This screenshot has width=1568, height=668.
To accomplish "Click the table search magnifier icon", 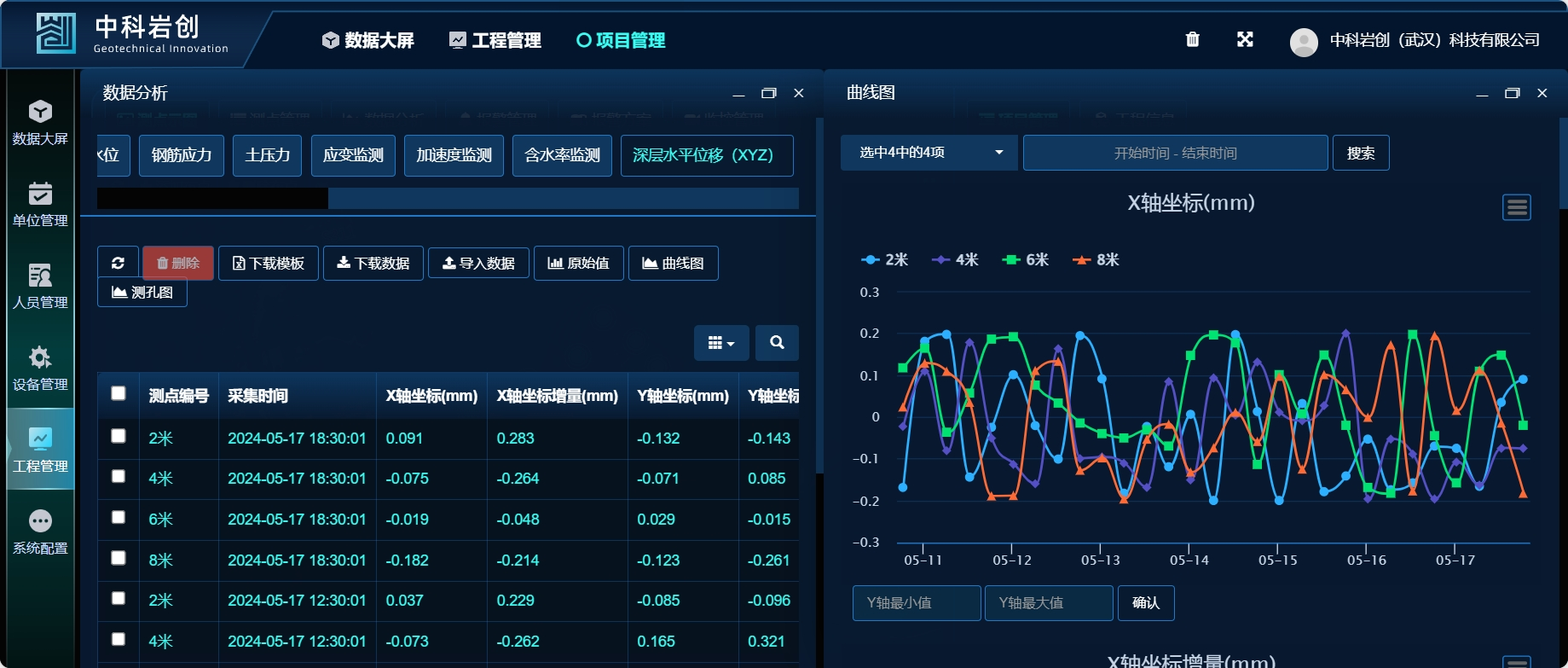I will click(x=777, y=343).
